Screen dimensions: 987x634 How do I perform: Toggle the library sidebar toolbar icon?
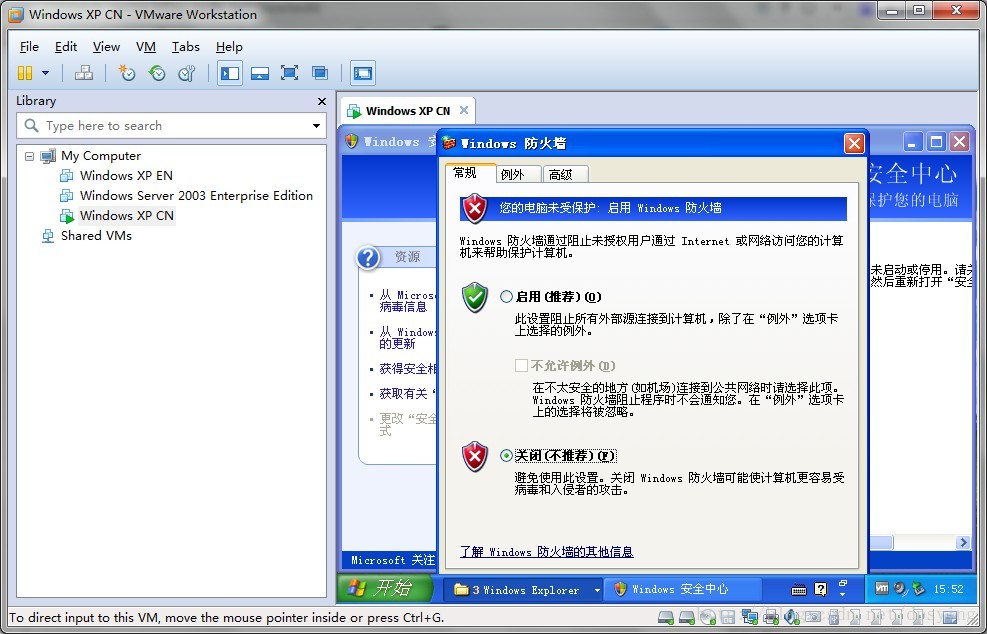pos(230,73)
